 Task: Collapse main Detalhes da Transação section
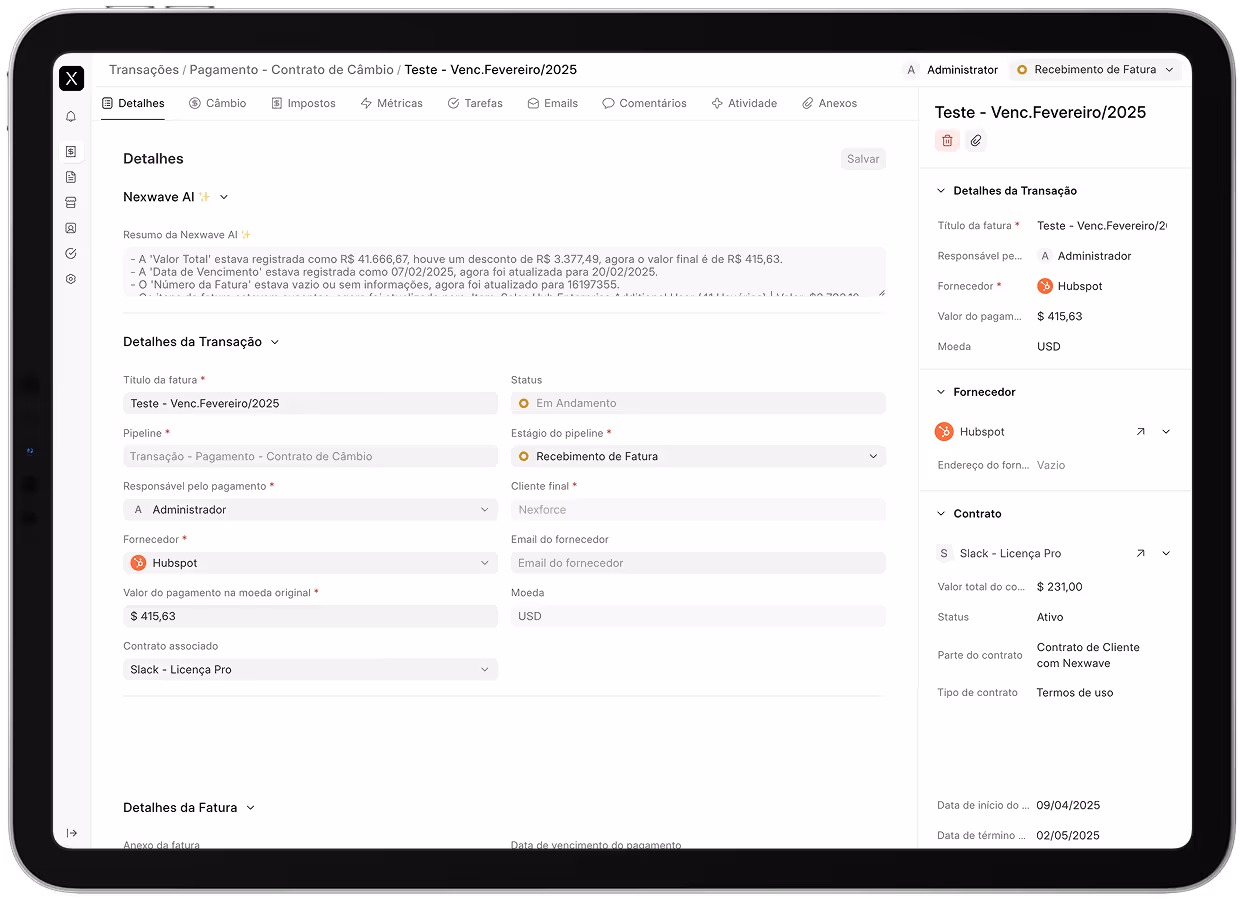point(275,342)
